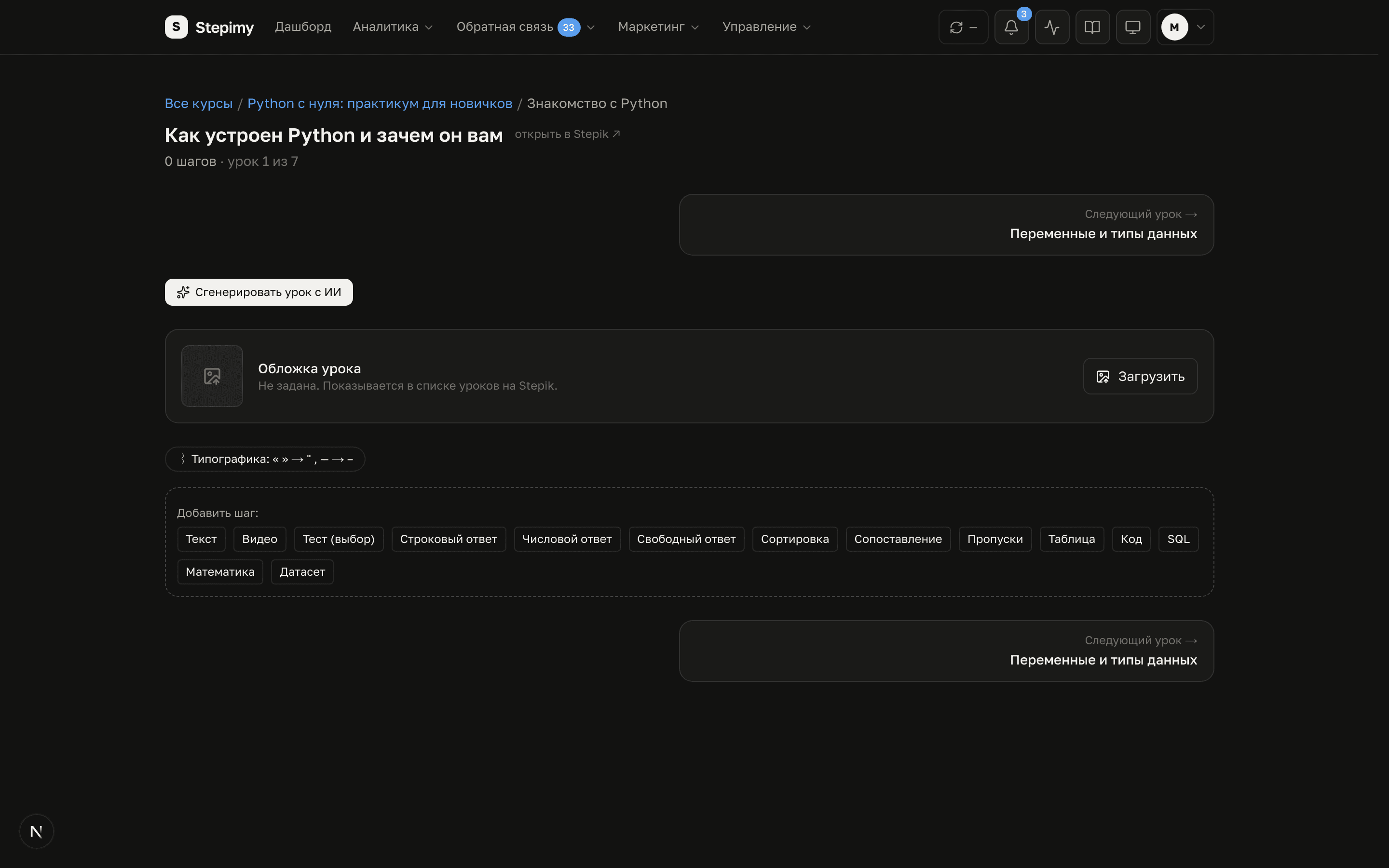Add a Математика step
1389x868 pixels.
(x=220, y=571)
